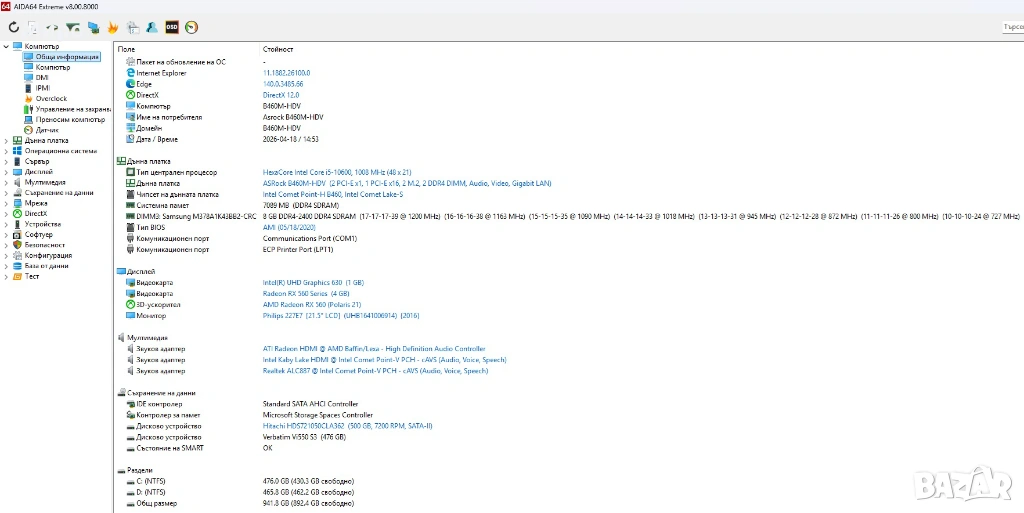
Task: Click the monitor diagnostics toolbar icon
Action: (92, 27)
